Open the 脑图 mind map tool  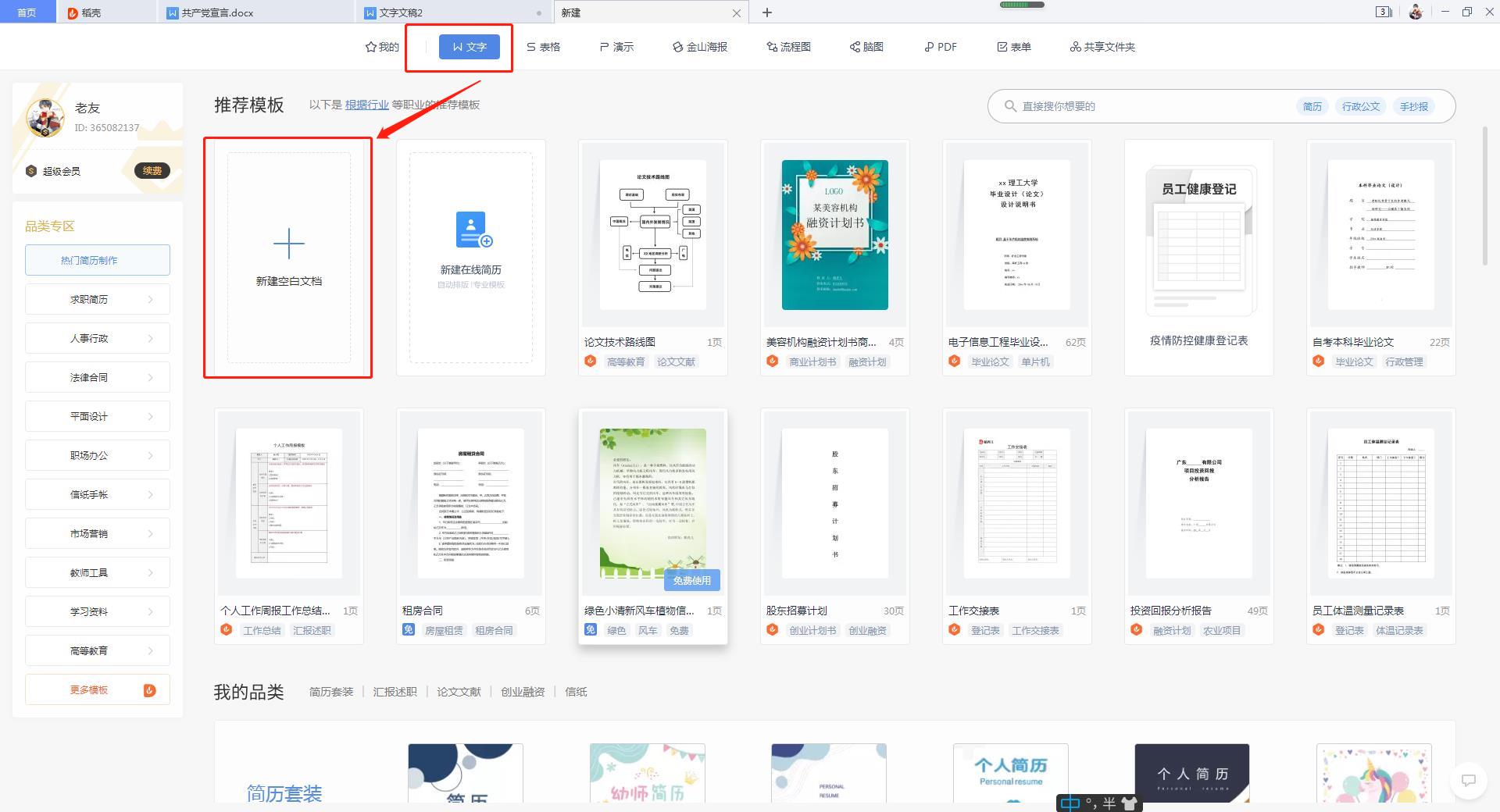coord(866,47)
